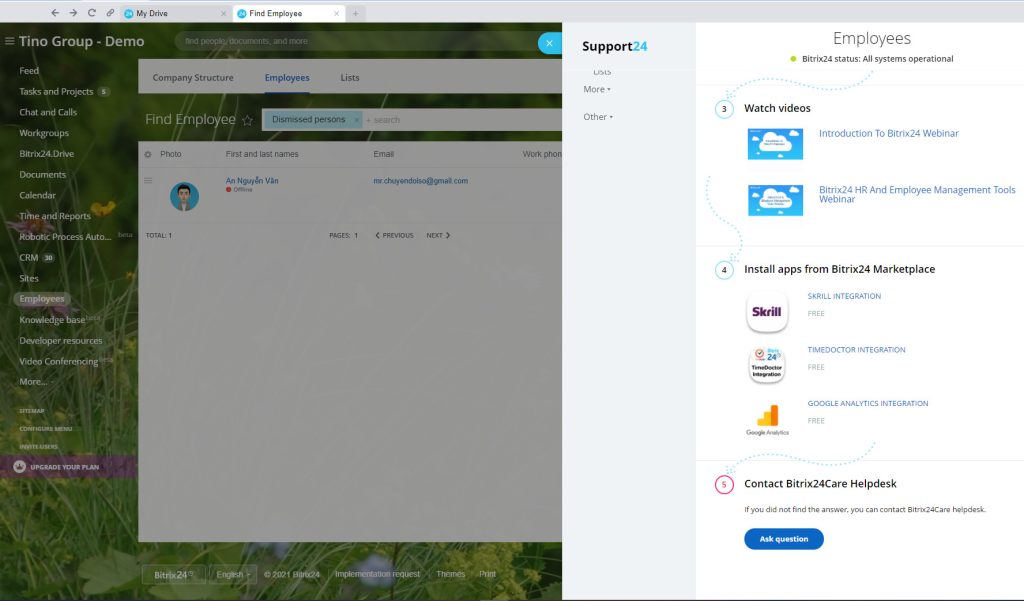Image resolution: width=1024 pixels, height=601 pixels.
Task: Open Time and Reports
Action: [x=55, y=216]
